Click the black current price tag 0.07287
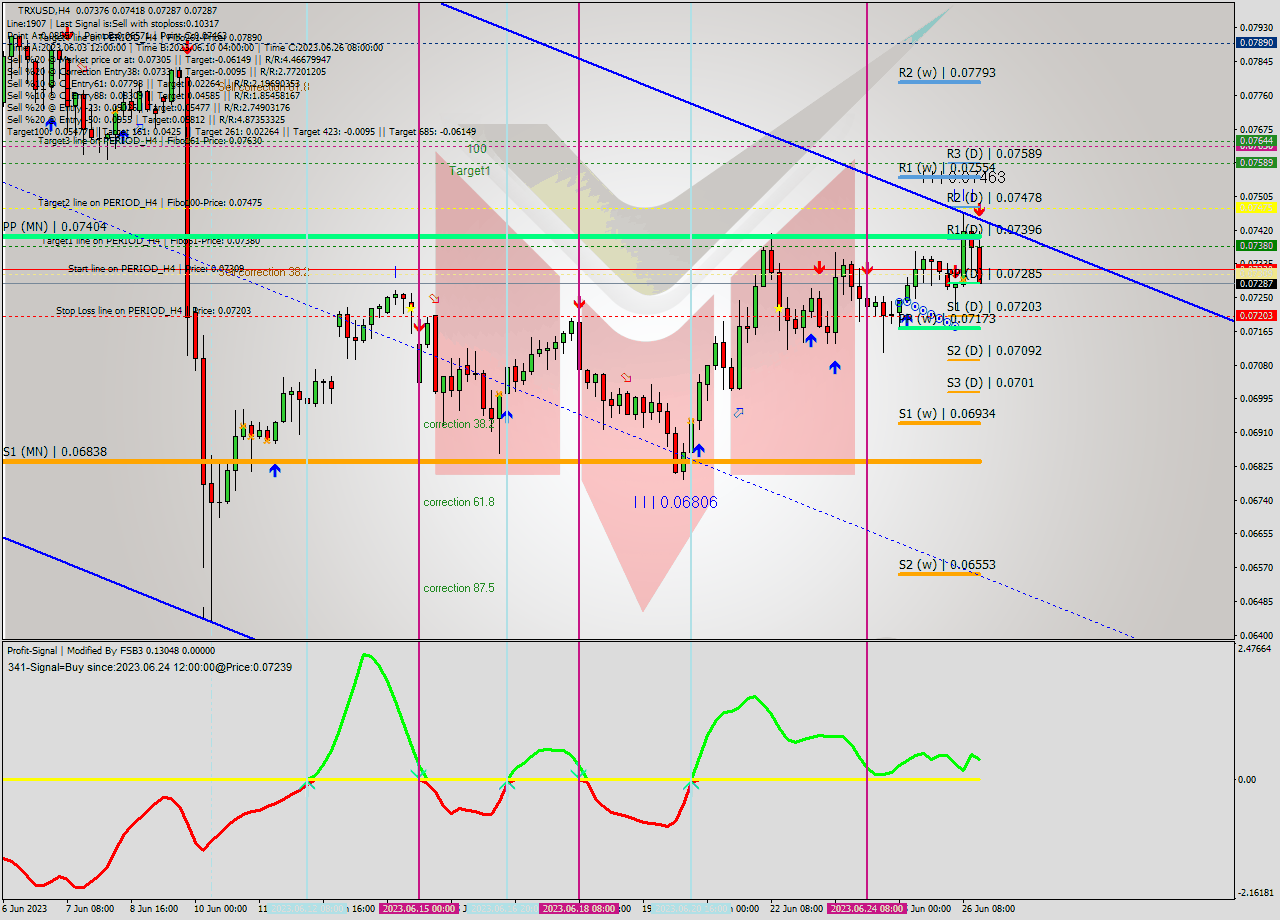 1255,283
